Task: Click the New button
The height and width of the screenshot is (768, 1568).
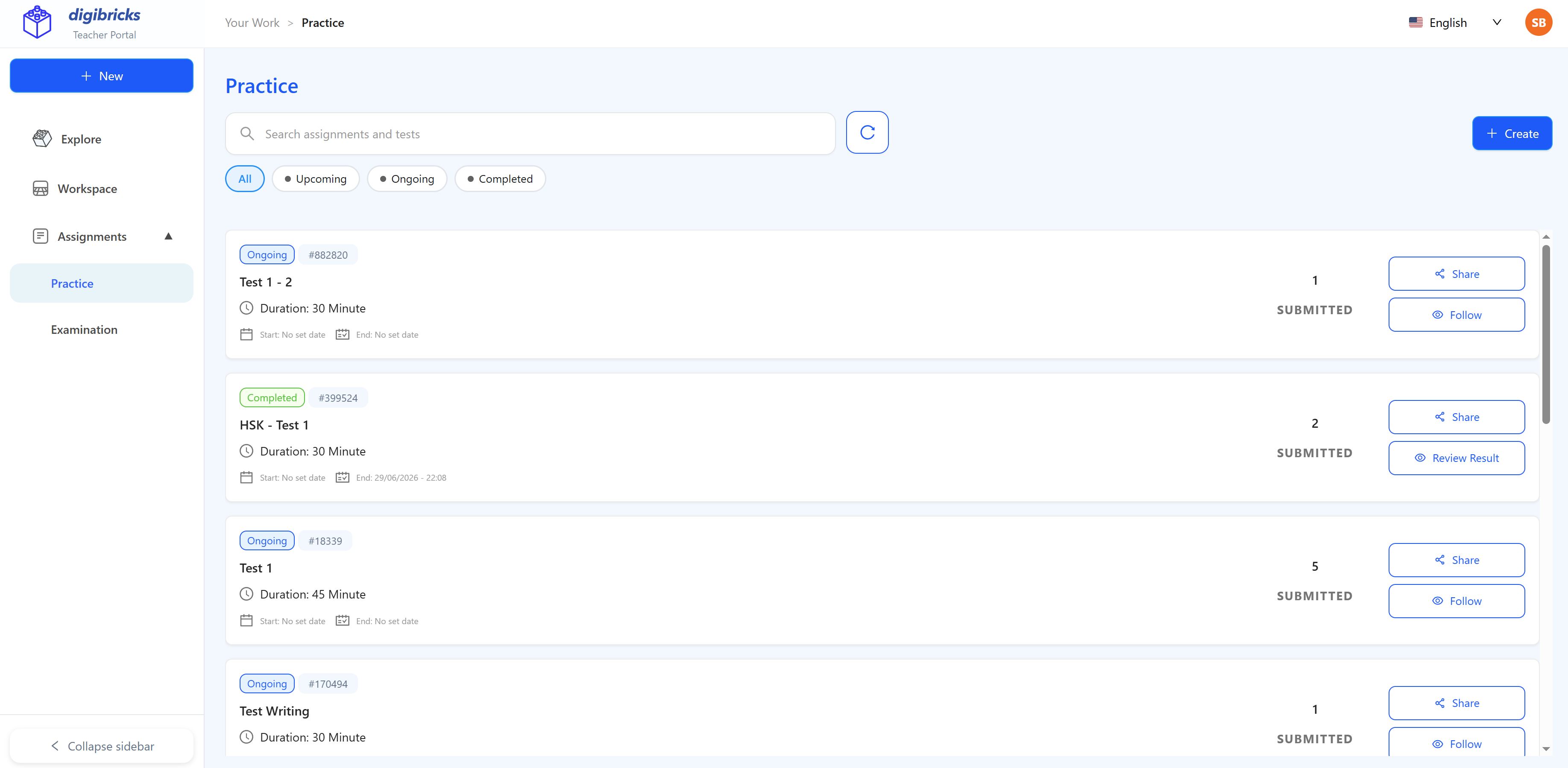Action: [102, 76]
